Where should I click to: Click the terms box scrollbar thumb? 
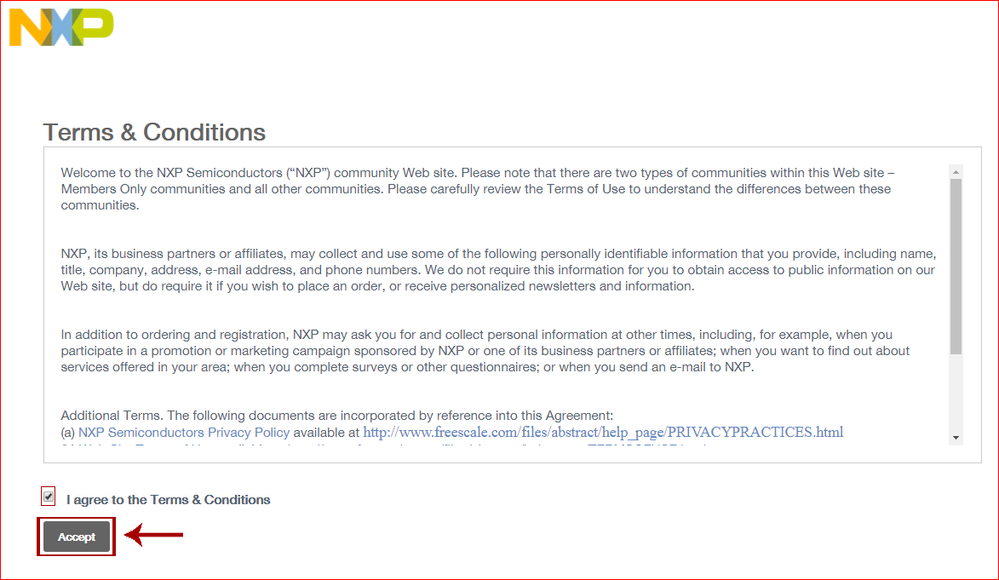pos(956,266)
